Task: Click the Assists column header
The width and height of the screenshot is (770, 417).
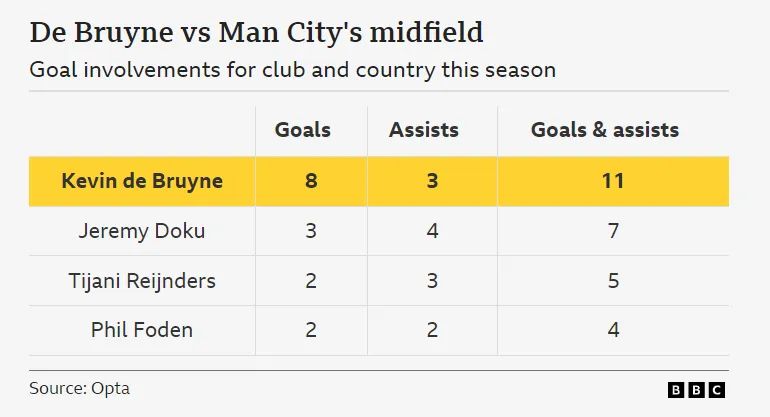Action: [424, 130]
